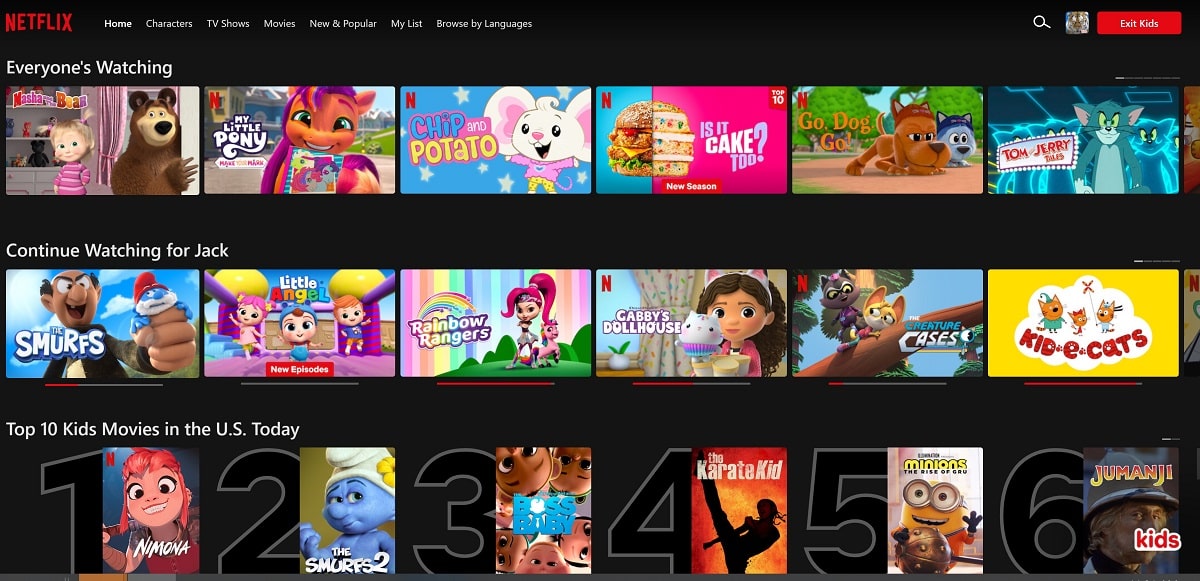
Task: Open Is It Cake Too? thumbnail
Action: coord(691,140)
